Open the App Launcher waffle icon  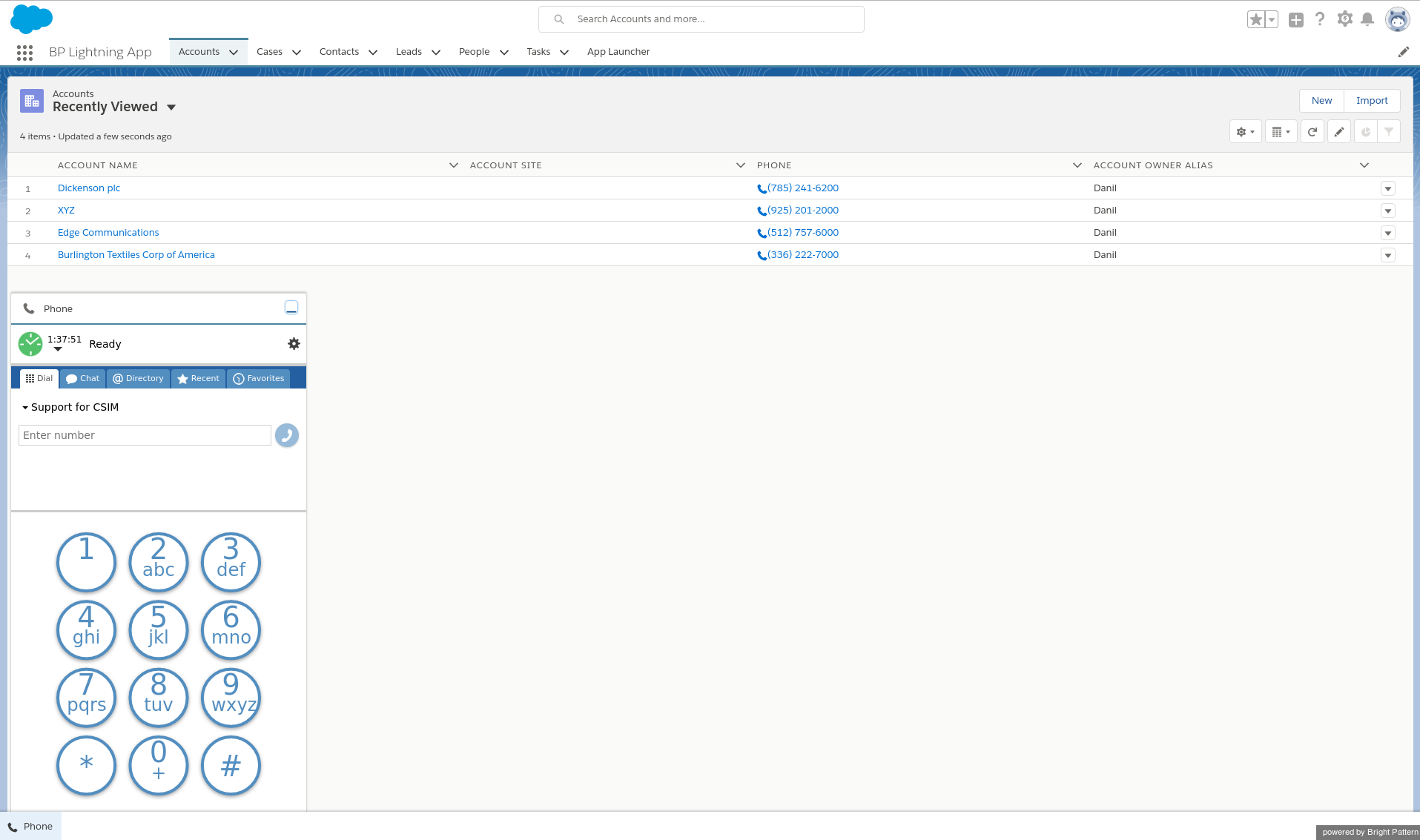point(24,53)
